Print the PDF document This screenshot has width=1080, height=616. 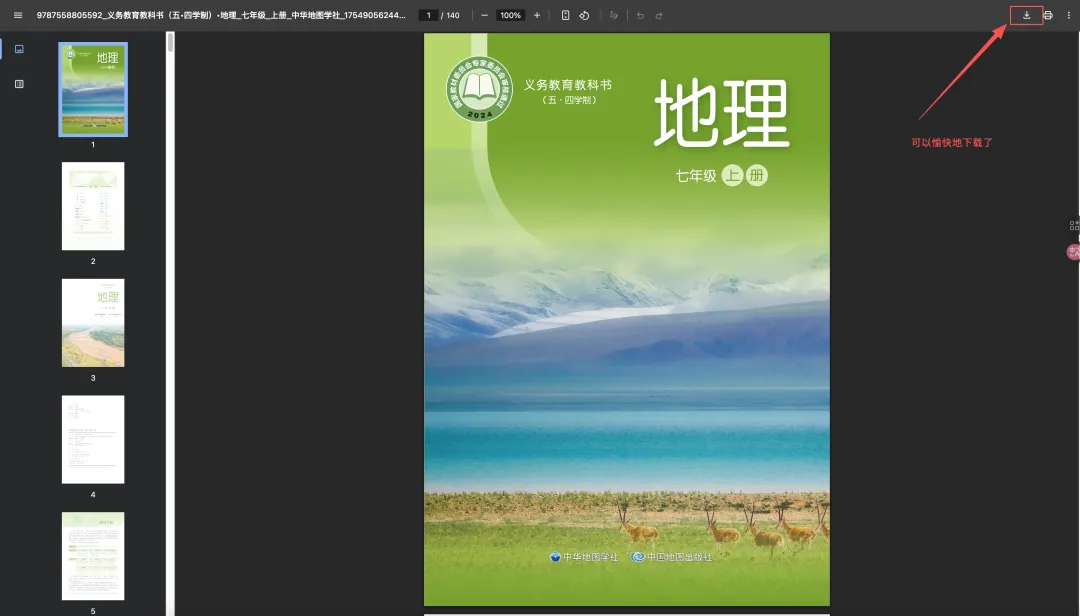coord(1048,15)
